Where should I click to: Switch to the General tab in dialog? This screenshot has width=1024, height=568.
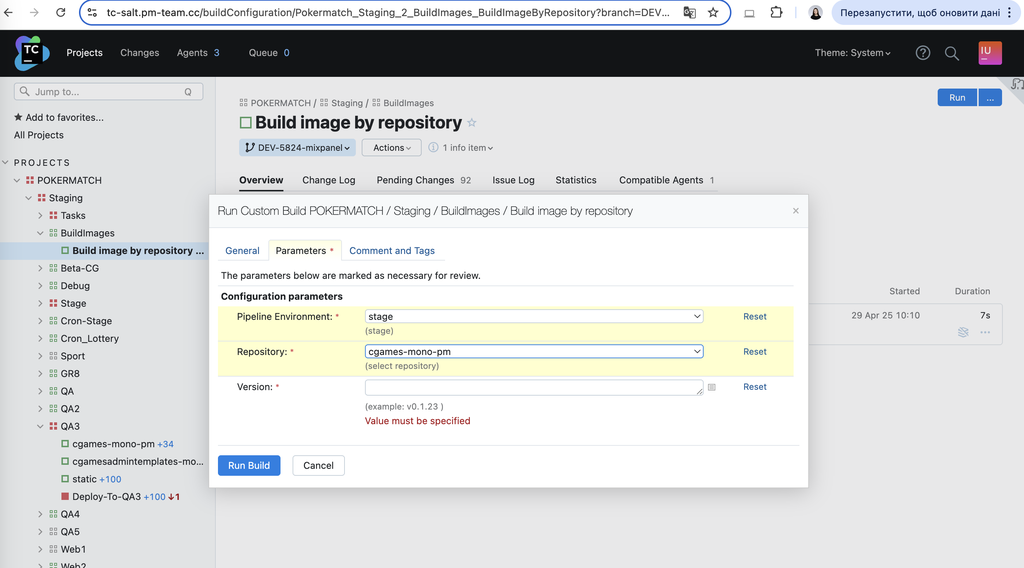pos(242,251)
